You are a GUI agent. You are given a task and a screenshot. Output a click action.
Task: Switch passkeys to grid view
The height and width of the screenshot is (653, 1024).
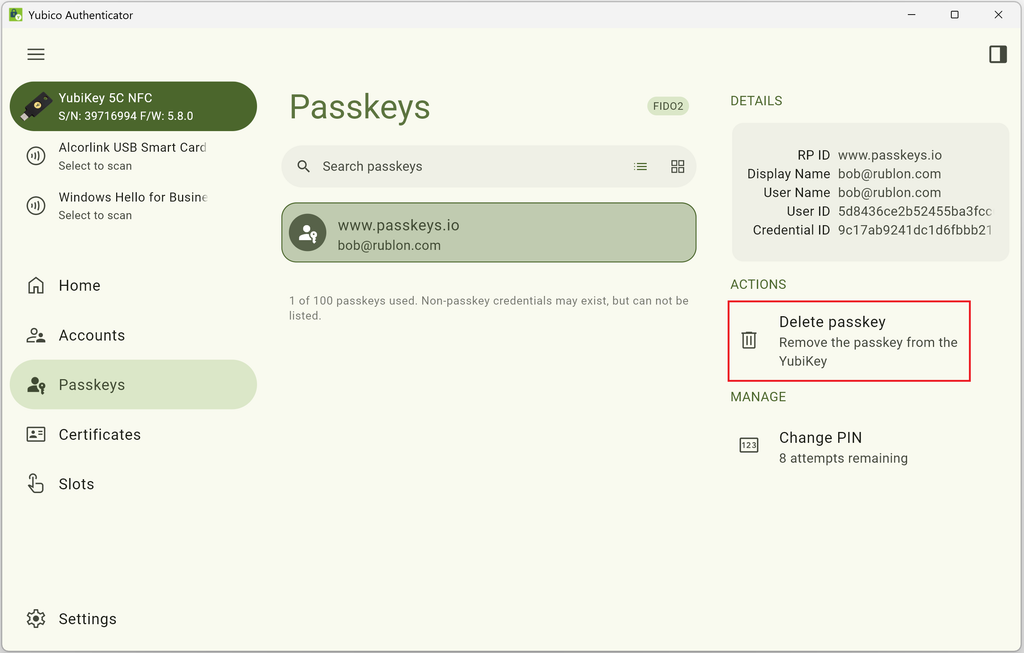tap(678, 167)
